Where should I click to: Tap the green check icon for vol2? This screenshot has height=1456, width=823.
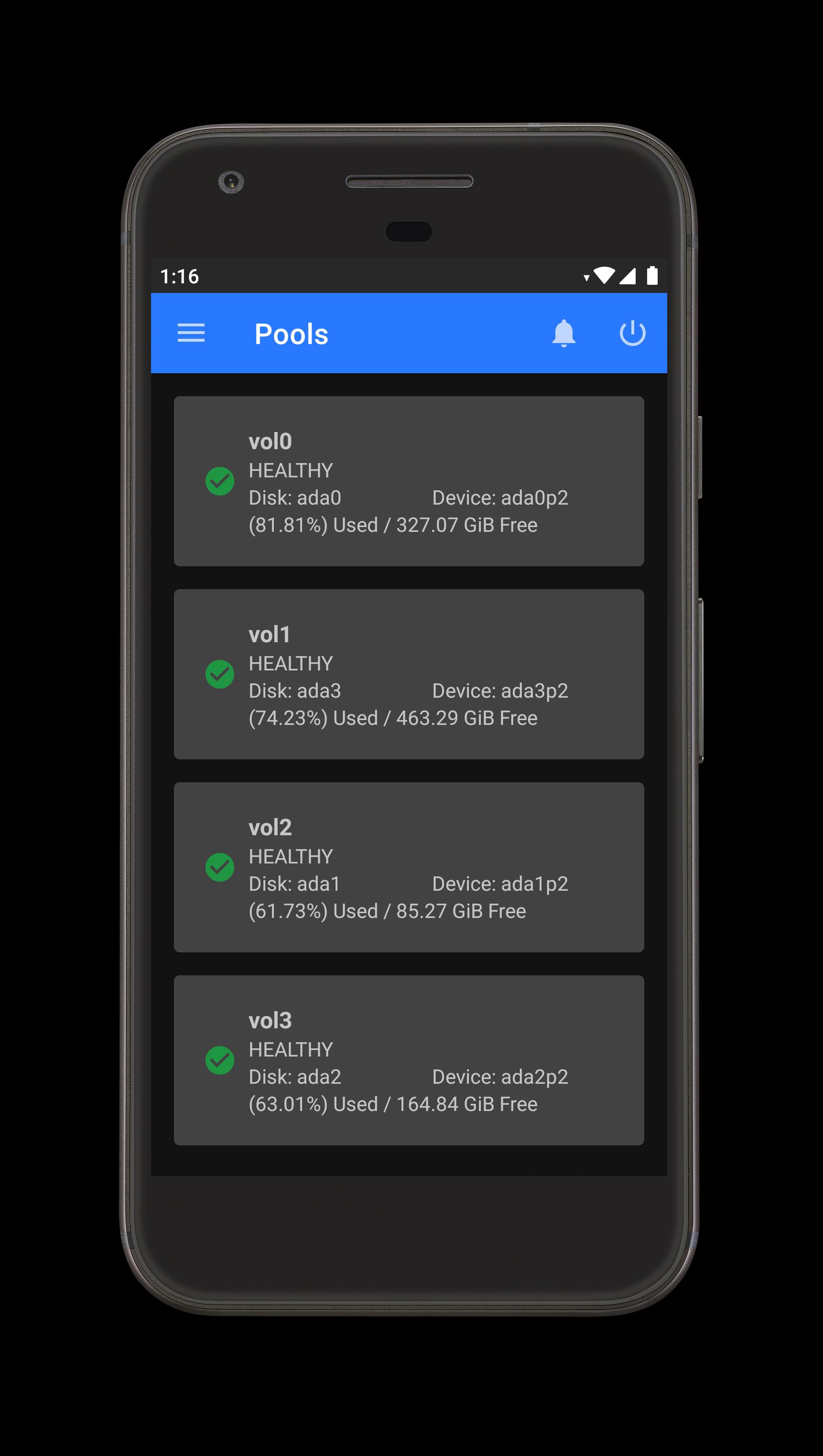tap(220, 867)
